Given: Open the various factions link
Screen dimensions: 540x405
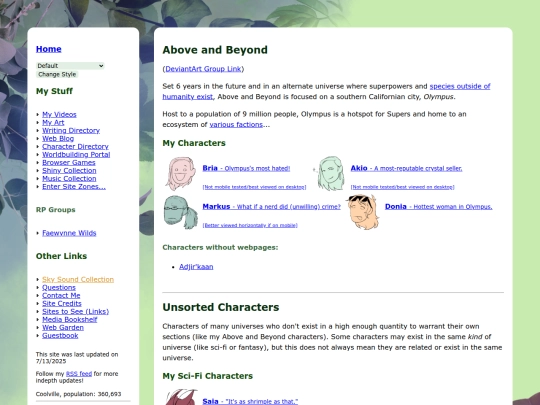Looking at the screenshot, I should [x=236, y=125].
